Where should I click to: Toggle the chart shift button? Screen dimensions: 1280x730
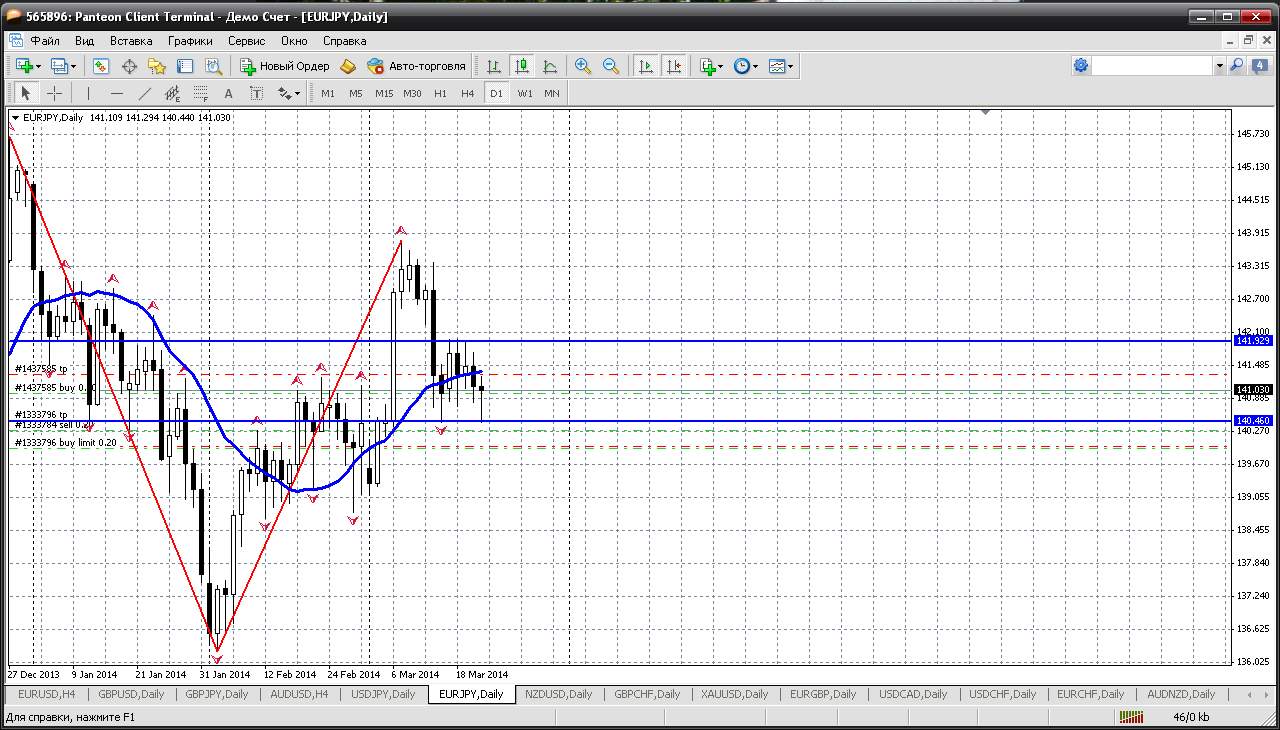click(x=674, y=66)
